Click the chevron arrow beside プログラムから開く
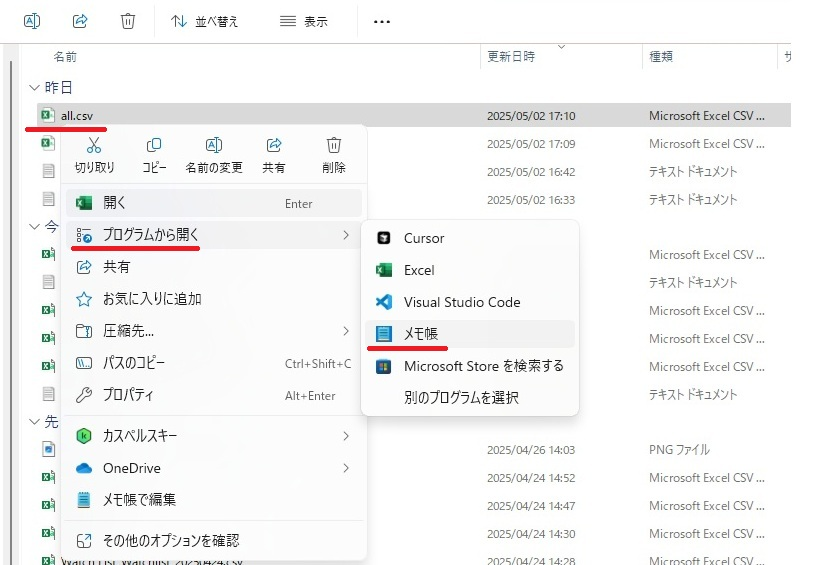Viewport: 817px width, 565px height. click(x=346, y=235)
